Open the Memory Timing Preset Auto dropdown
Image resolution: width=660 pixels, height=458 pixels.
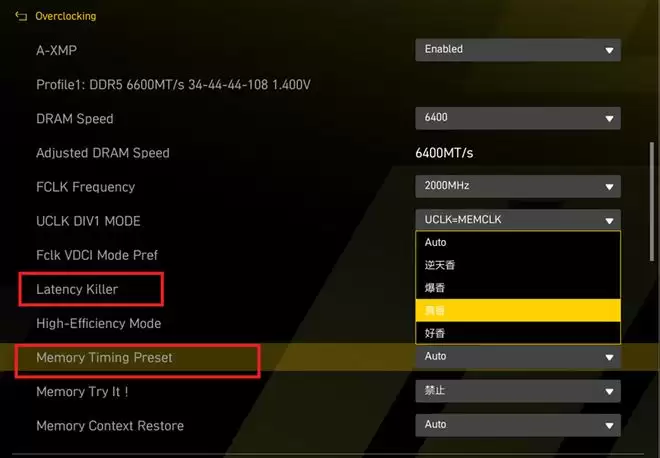(518, 357)
